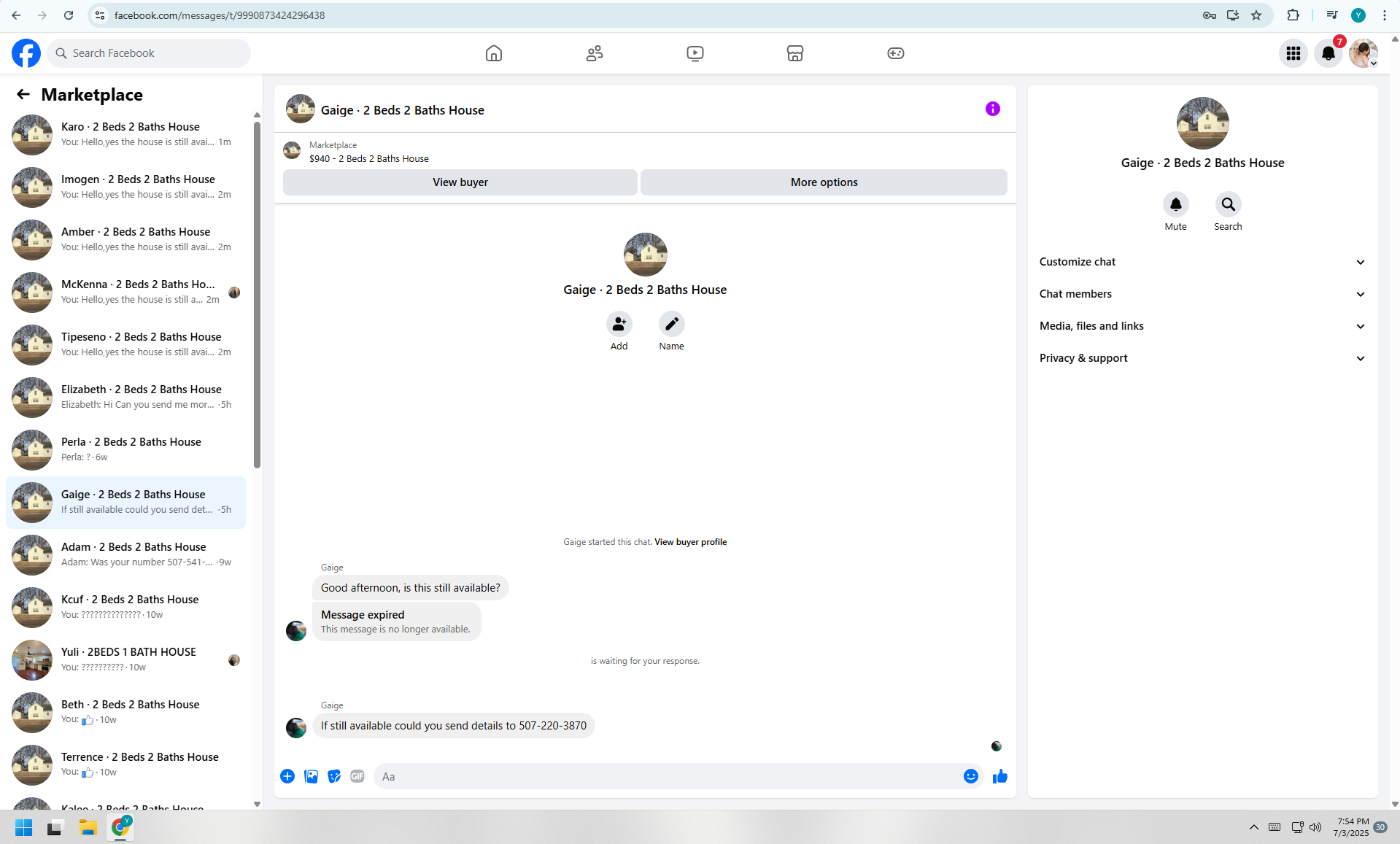The width and height of the screenshot is (1400, 844).
Task: Open the notifications bell with 7 badge
Action: [1329, 53]
